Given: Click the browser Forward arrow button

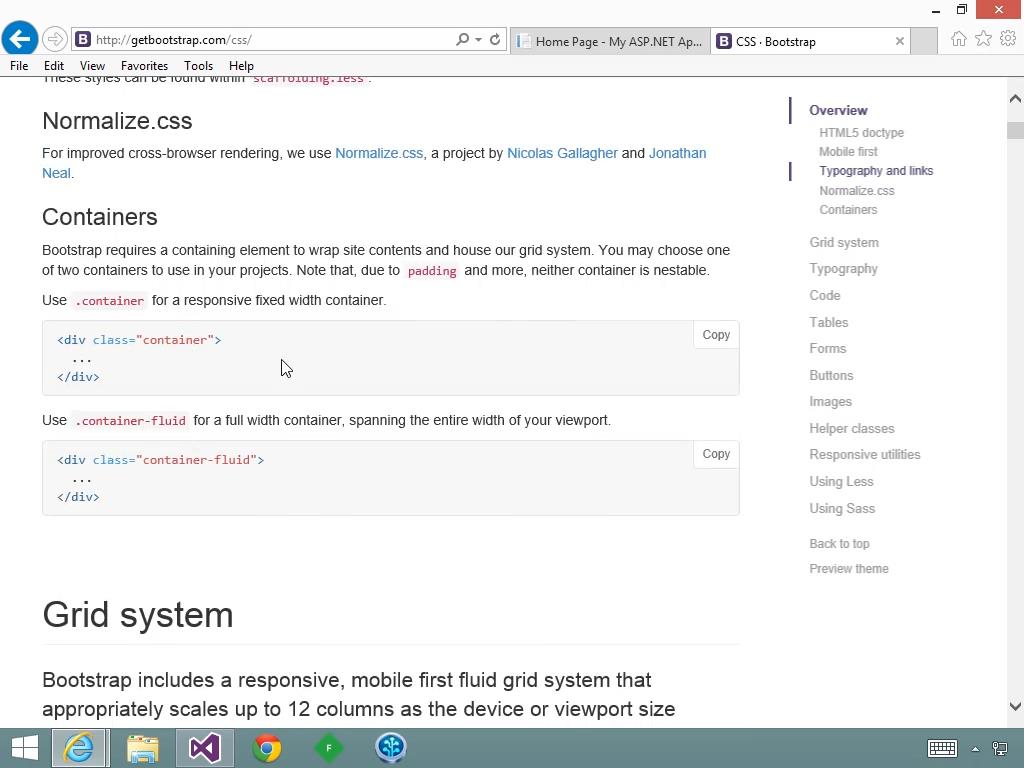Looking at the screenshot, I should [55, 39].
